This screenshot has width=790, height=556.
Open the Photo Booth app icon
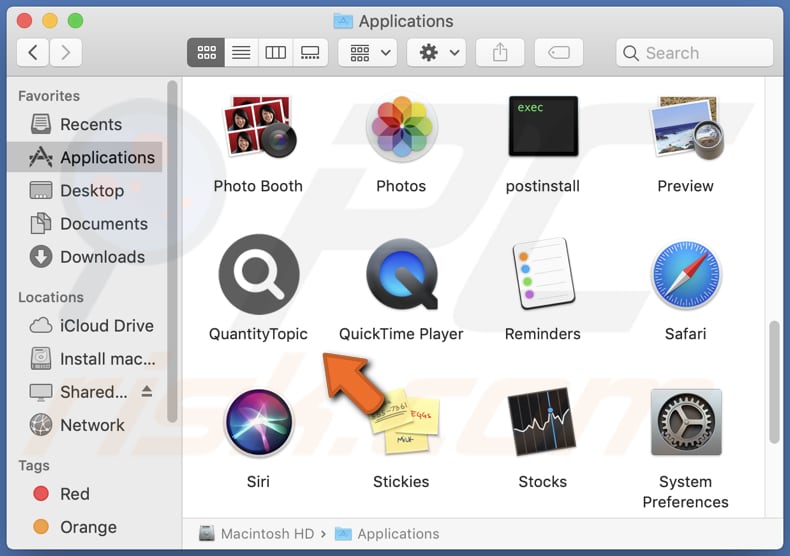pyautogui.click(x=258, y=126)
